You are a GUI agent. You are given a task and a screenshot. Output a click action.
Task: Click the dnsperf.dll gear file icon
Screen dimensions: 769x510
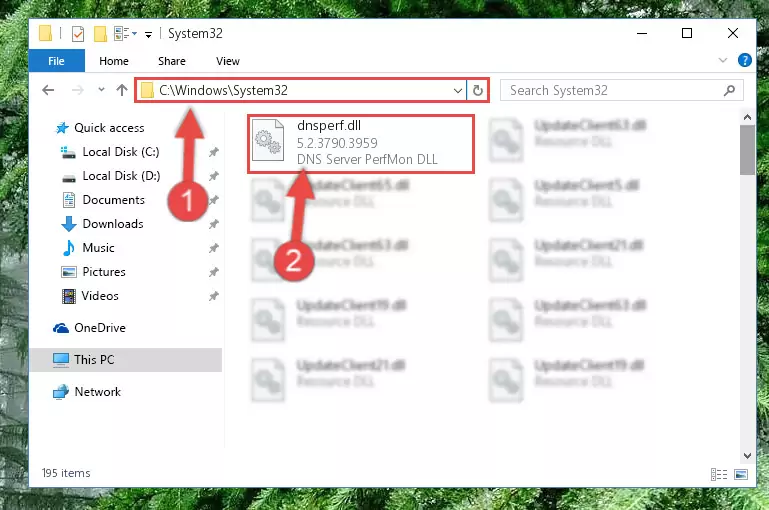[x=268, y=141]
